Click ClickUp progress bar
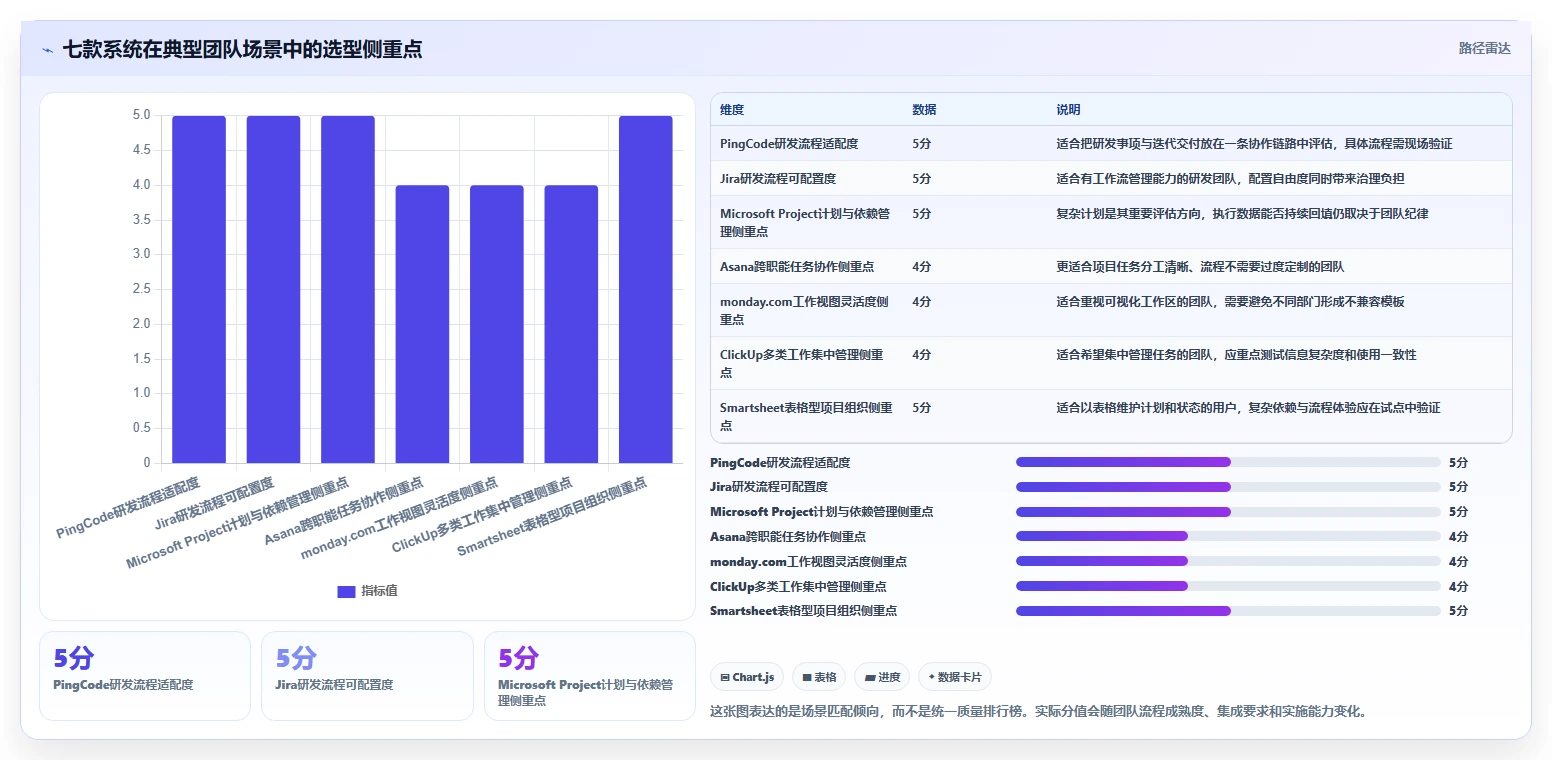Screen dimensions: 1552x760 tap(1228, 586)
